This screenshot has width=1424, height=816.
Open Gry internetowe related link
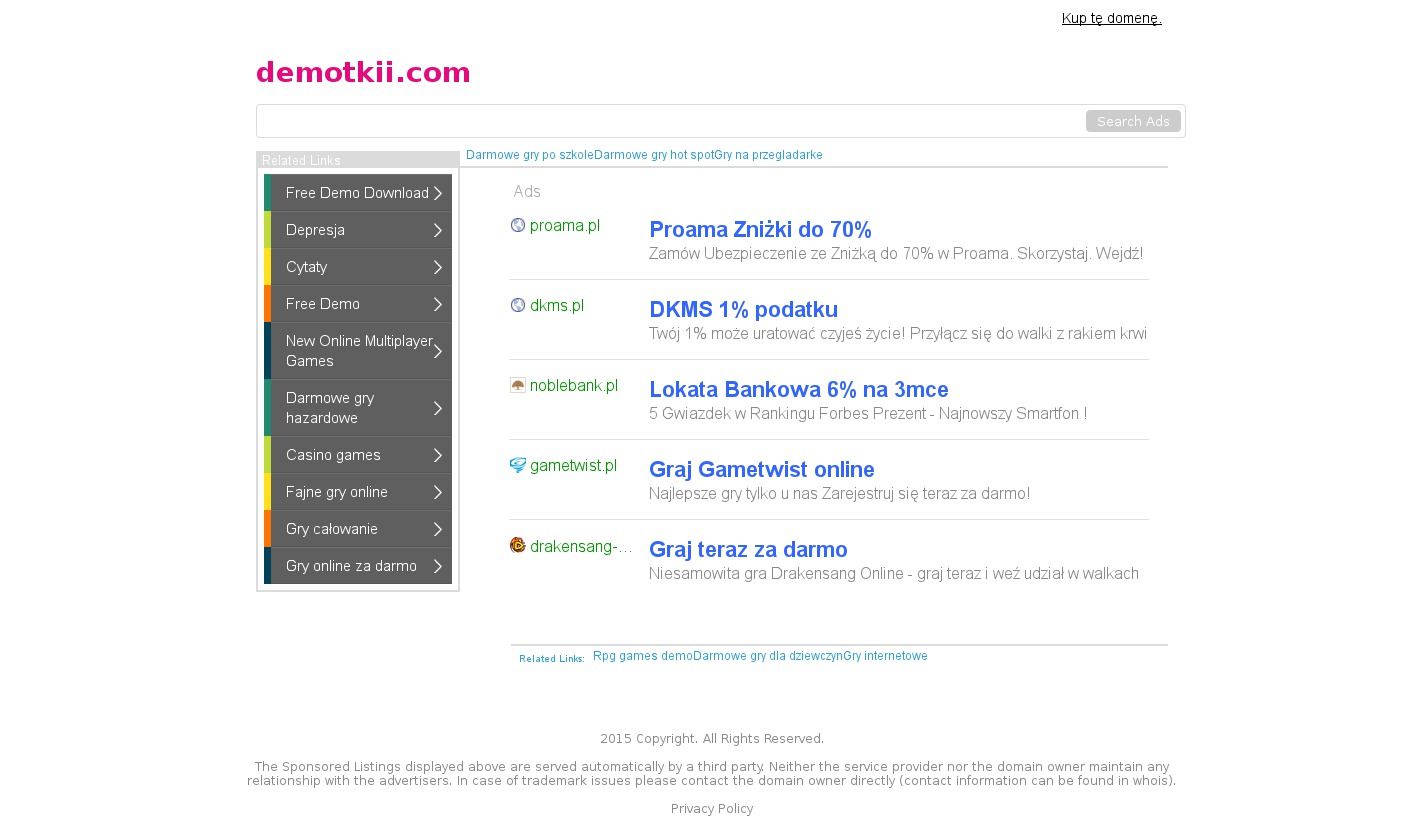click(885, 656)
